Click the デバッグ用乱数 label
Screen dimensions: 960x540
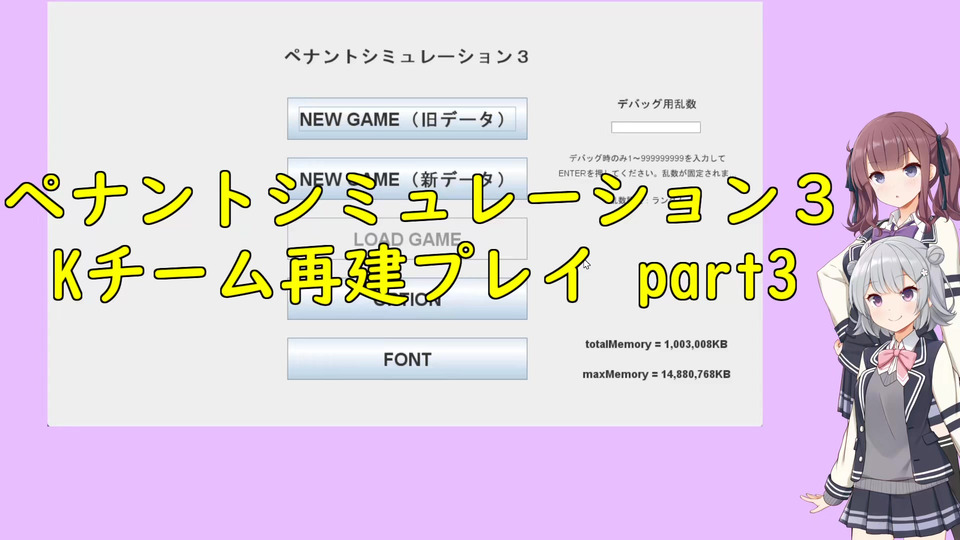pos(656,104)
